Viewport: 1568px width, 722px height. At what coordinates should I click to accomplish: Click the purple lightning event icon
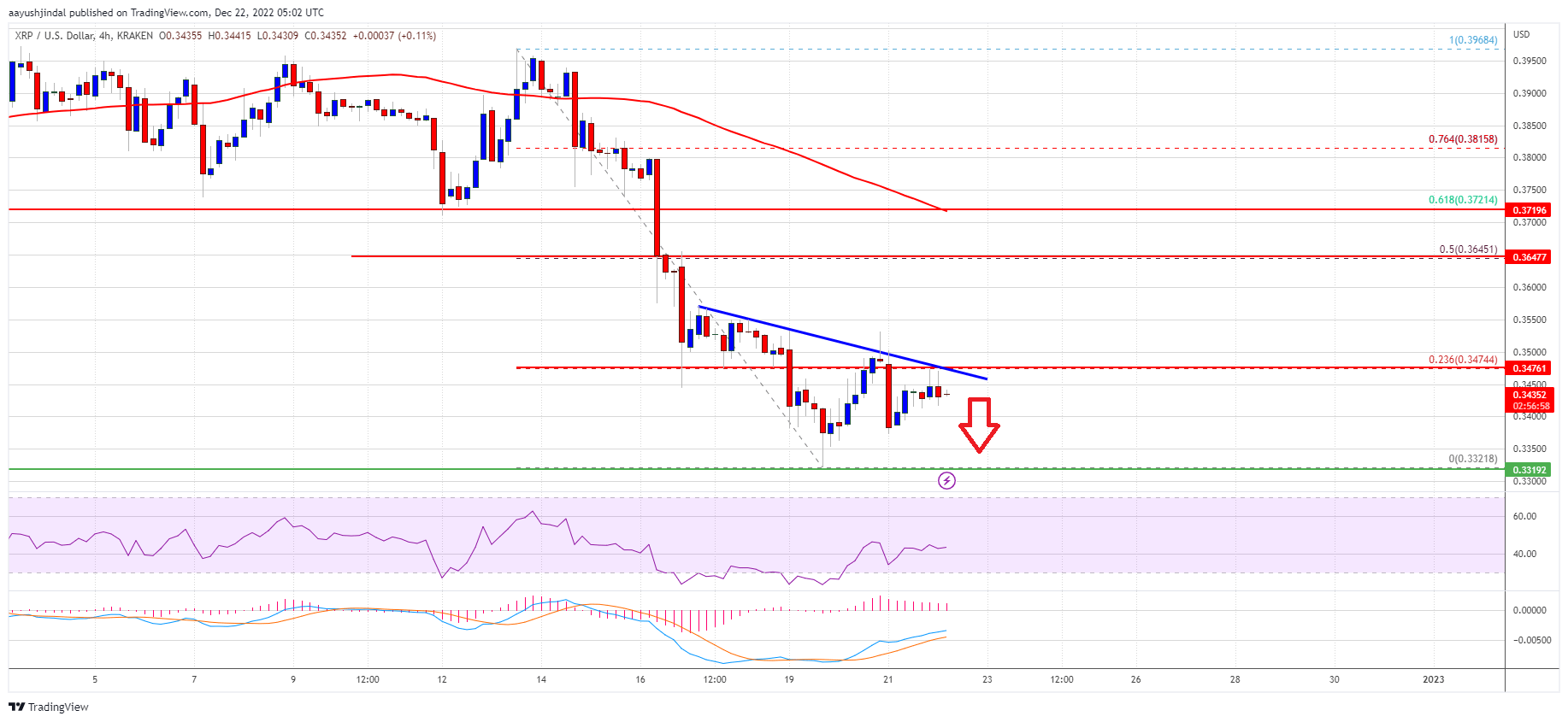coord(946,480)
